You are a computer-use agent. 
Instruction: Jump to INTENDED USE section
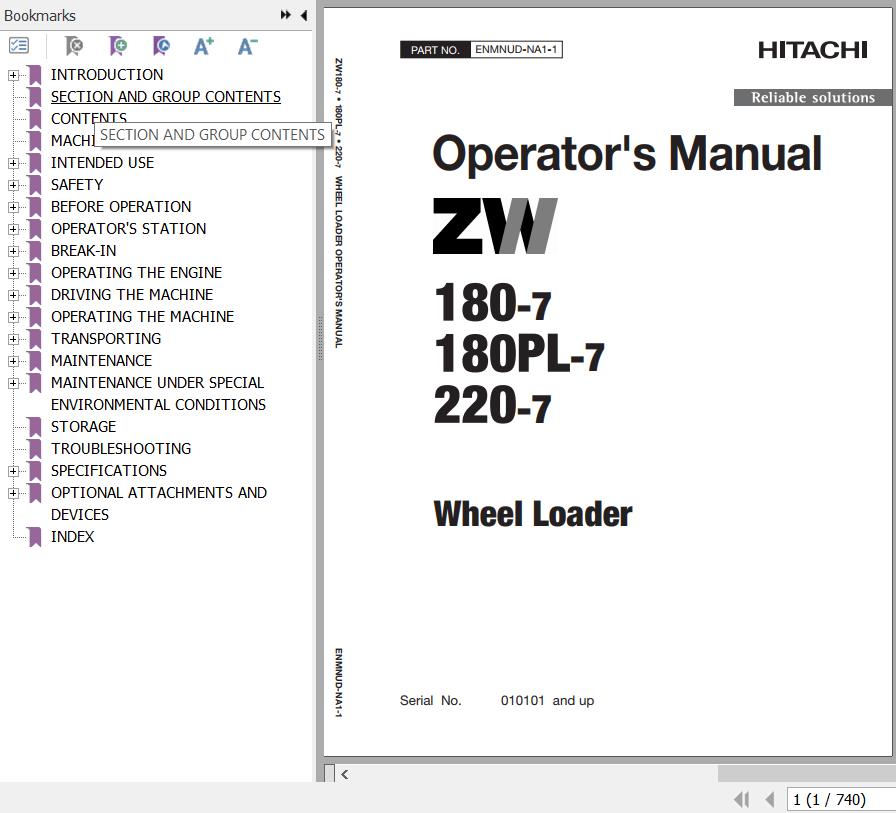click(x=102, y=163)
